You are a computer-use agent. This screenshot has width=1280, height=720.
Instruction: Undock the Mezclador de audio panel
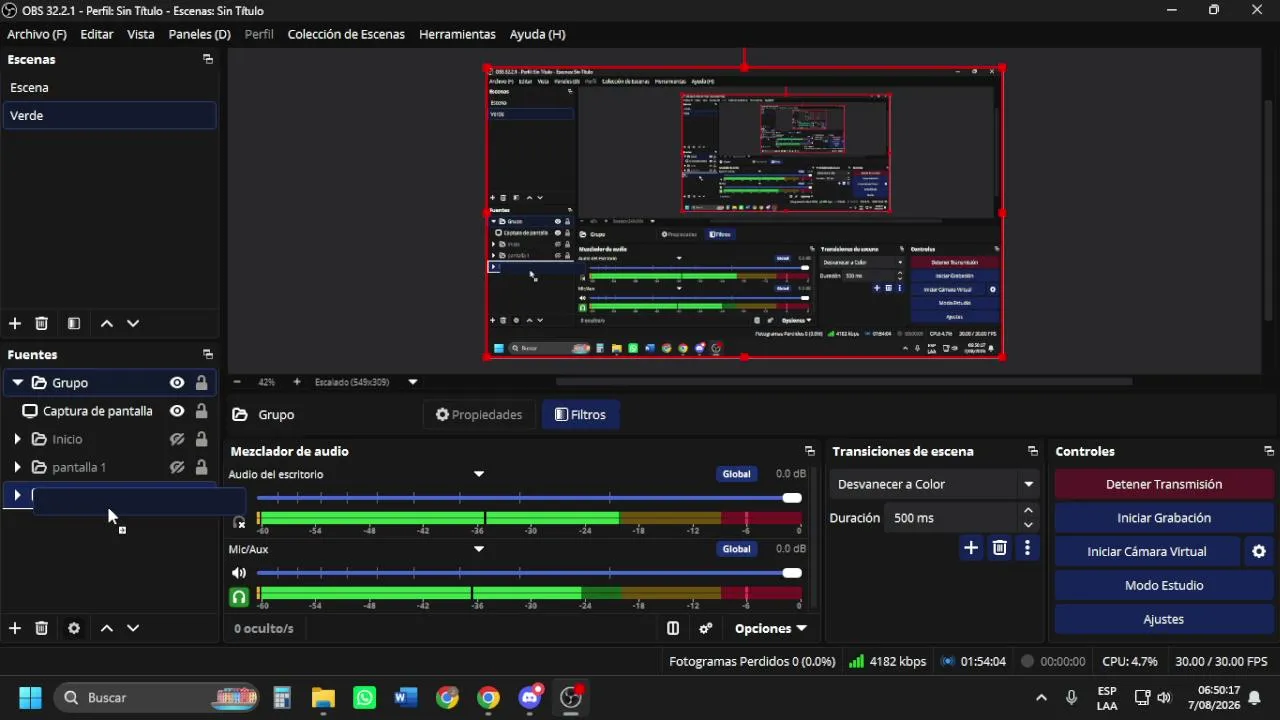coord(810,451)
